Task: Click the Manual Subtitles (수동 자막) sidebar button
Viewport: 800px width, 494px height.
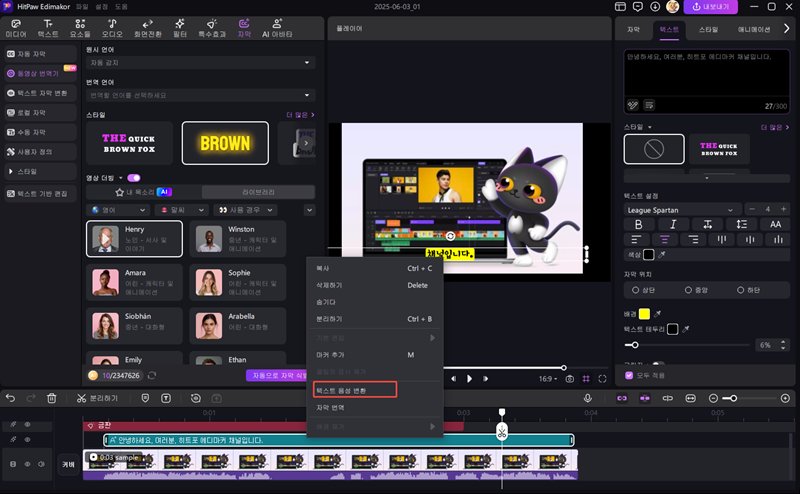Action: tap(41, 132)
